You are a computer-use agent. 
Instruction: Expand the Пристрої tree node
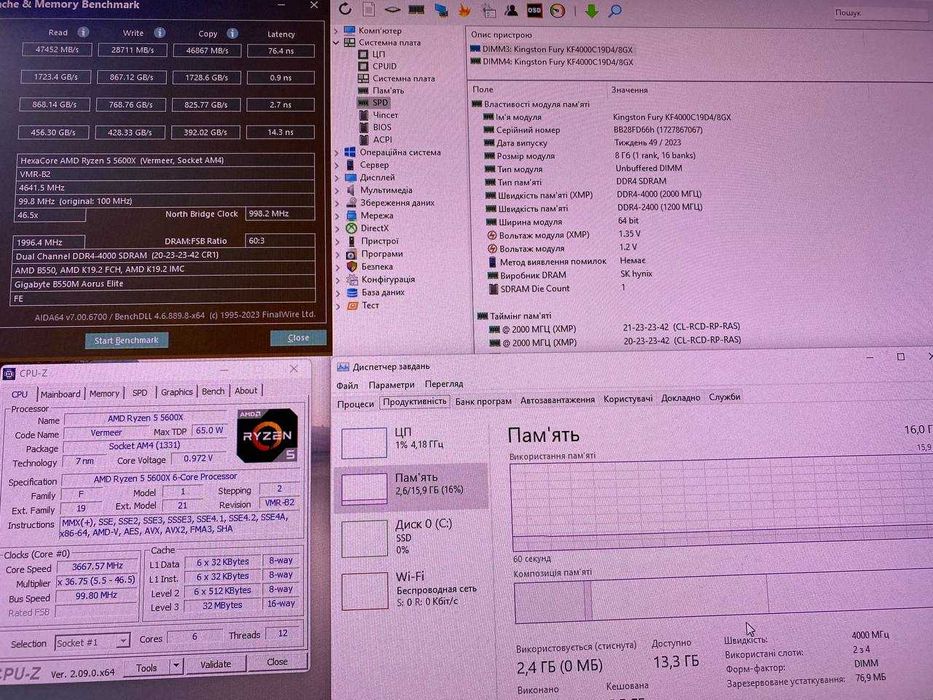coord(338,241)
